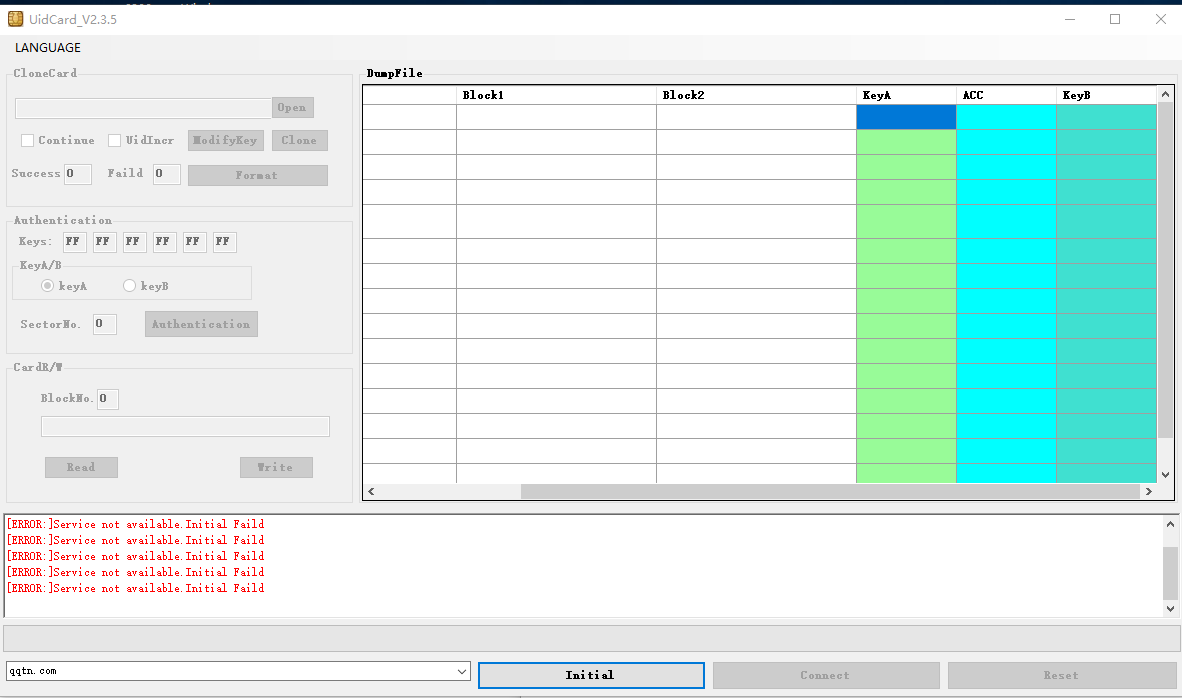Select the highlighted blue KeyA cell
This screenshot has height=698, width=1182.
pos(906,117)
